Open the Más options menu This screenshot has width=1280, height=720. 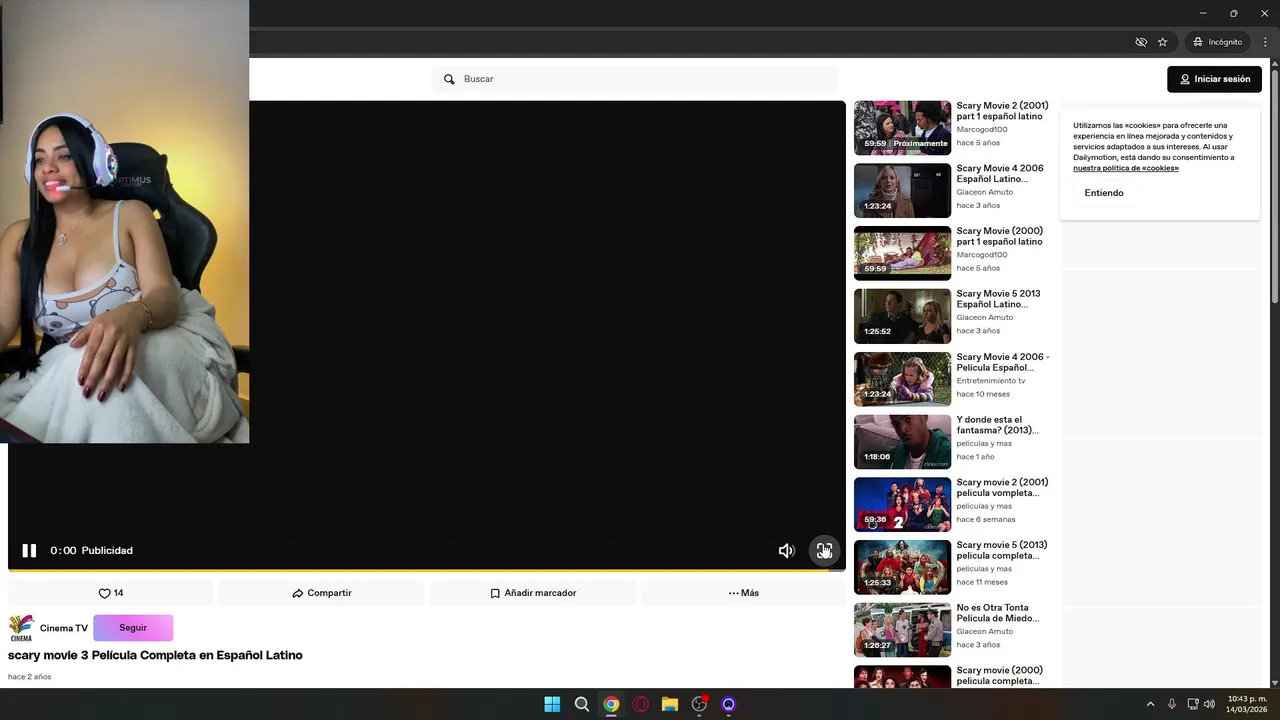(x=744, y=593)
